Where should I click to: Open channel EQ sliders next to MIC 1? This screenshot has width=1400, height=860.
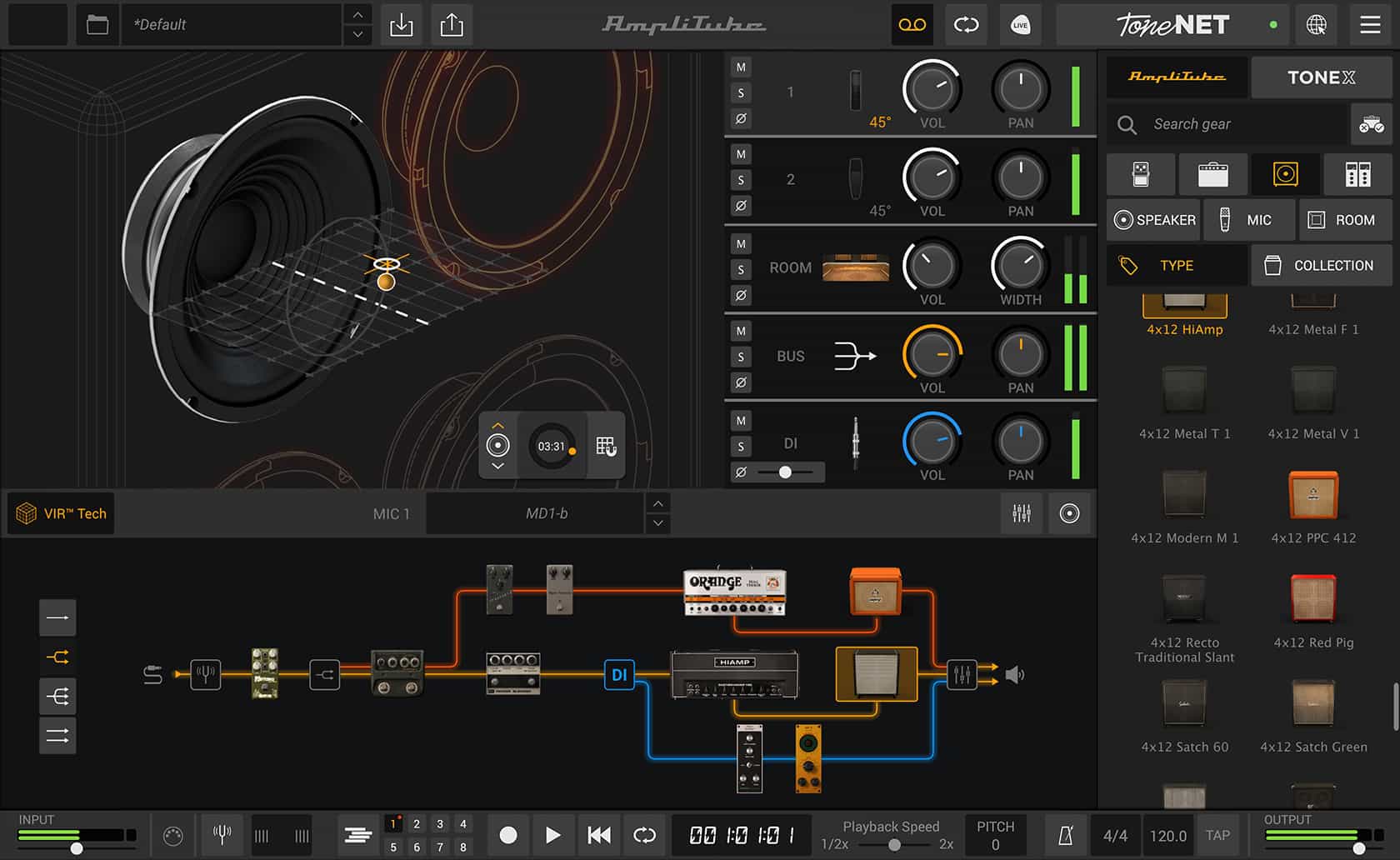(x=1022, y=513)
